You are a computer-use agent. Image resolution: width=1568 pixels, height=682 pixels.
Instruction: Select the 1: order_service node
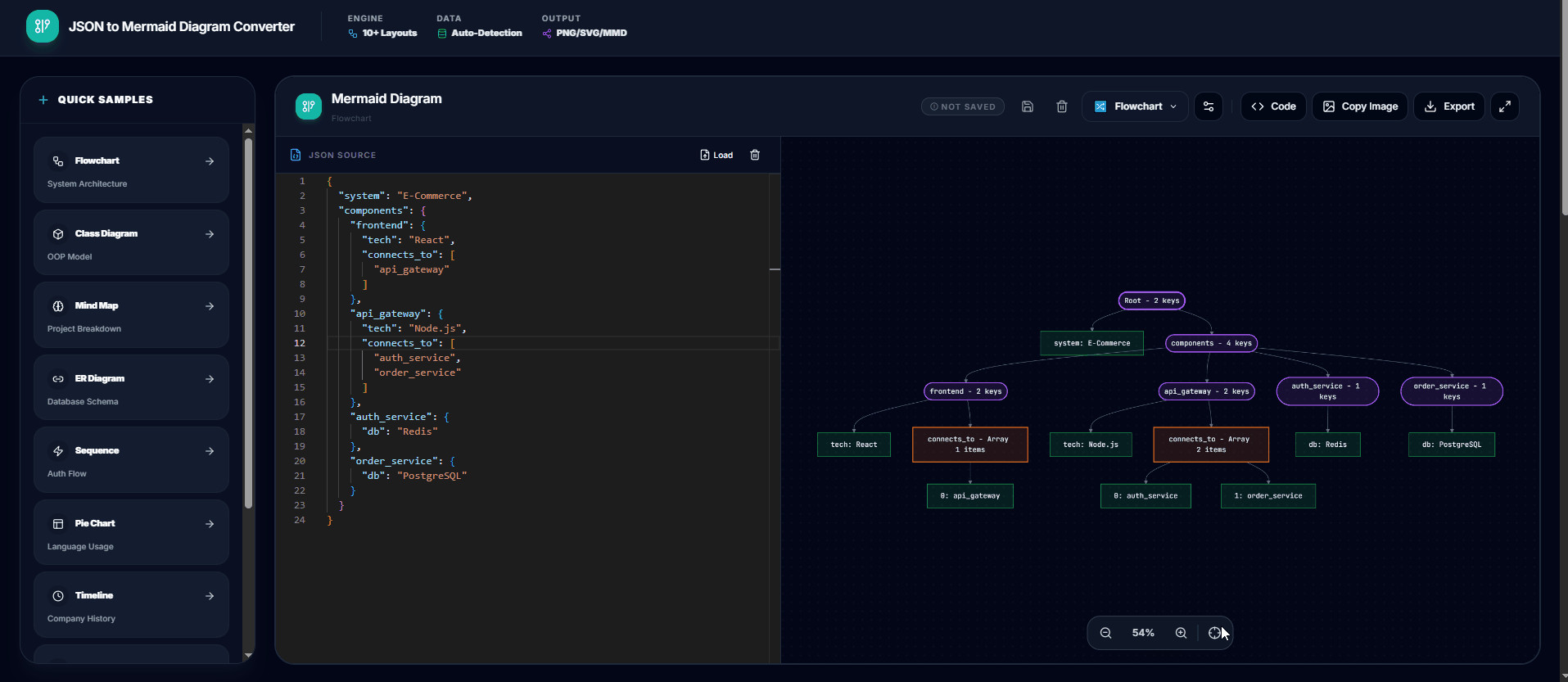[1268, 496]
